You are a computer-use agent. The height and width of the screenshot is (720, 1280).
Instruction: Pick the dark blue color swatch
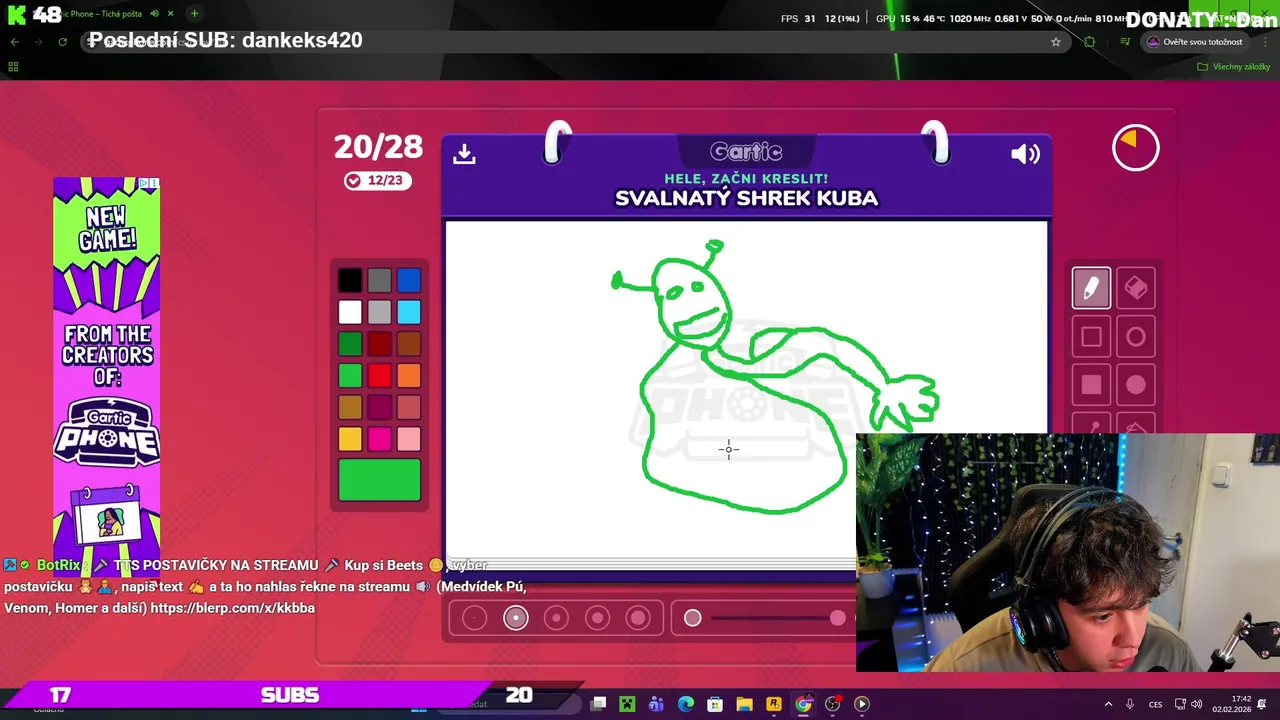click(409, 281)
